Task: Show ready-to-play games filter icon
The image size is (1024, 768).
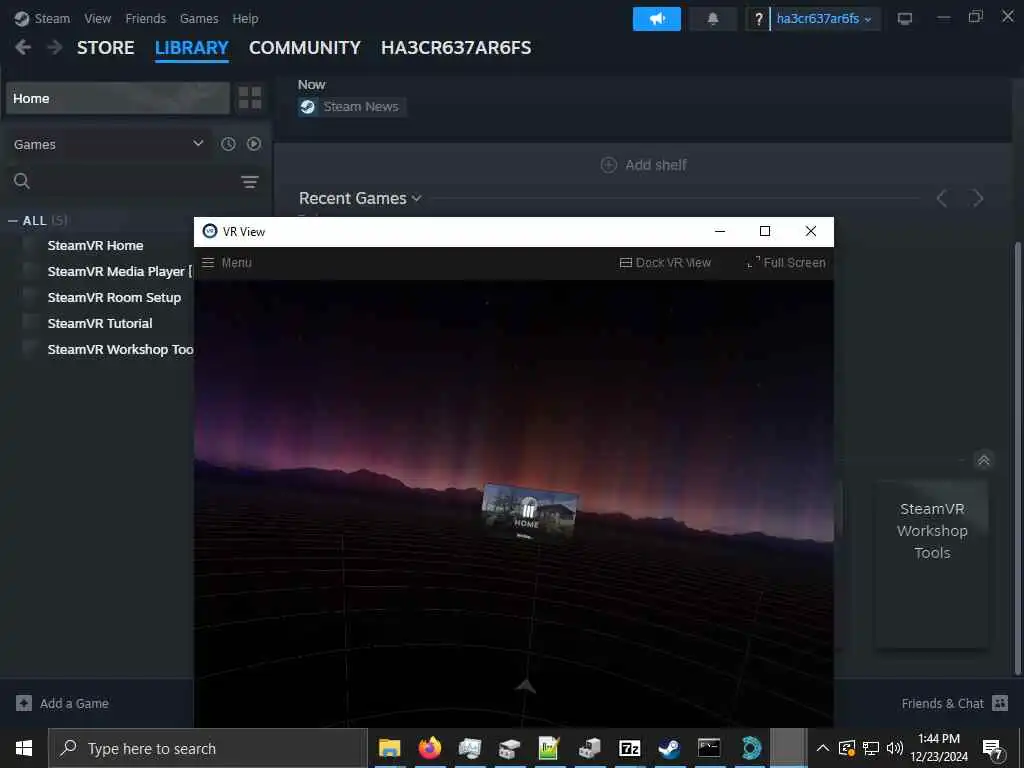Action: (x=254, y=144)
